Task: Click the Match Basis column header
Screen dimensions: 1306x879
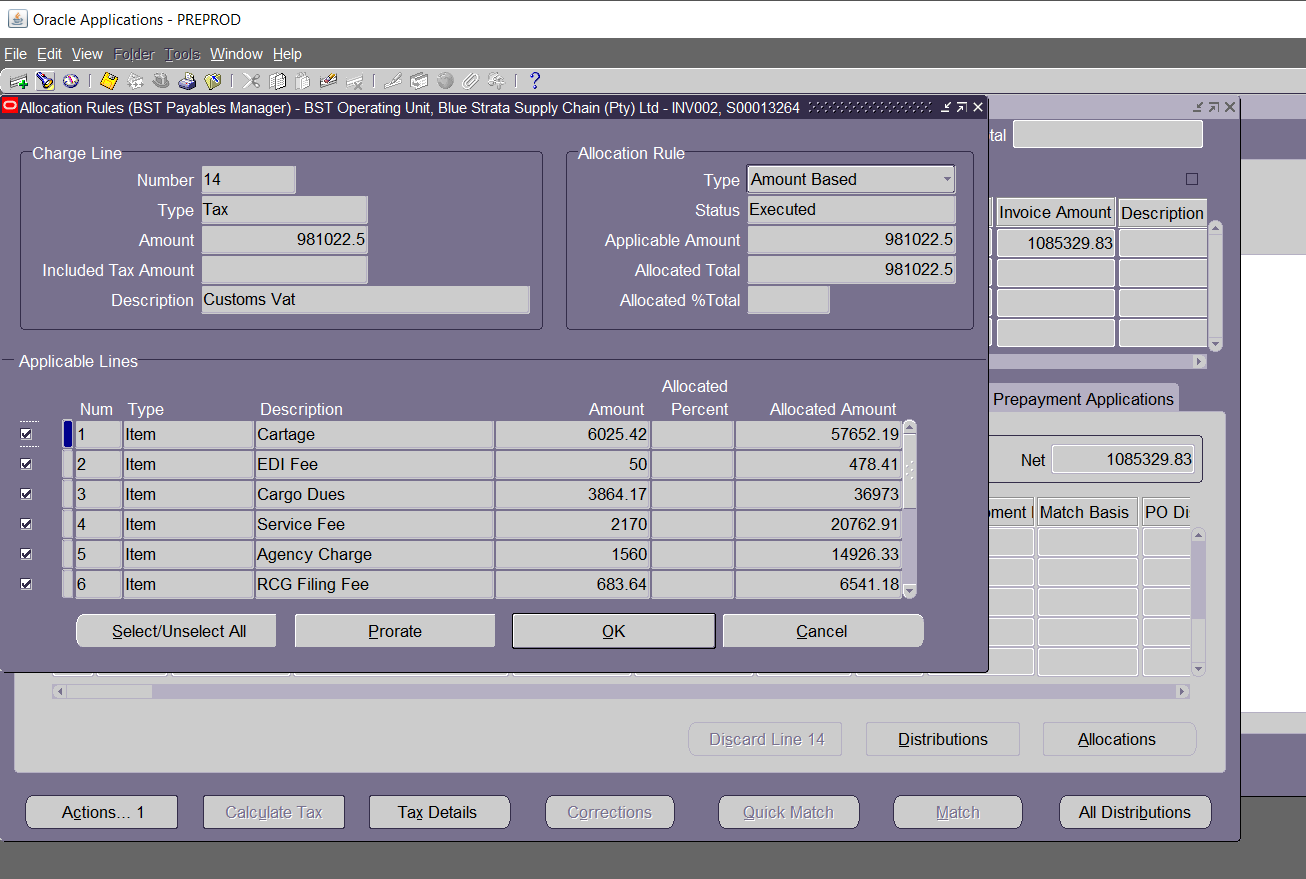Action: pyautogui.click(x=1086, y=512)
